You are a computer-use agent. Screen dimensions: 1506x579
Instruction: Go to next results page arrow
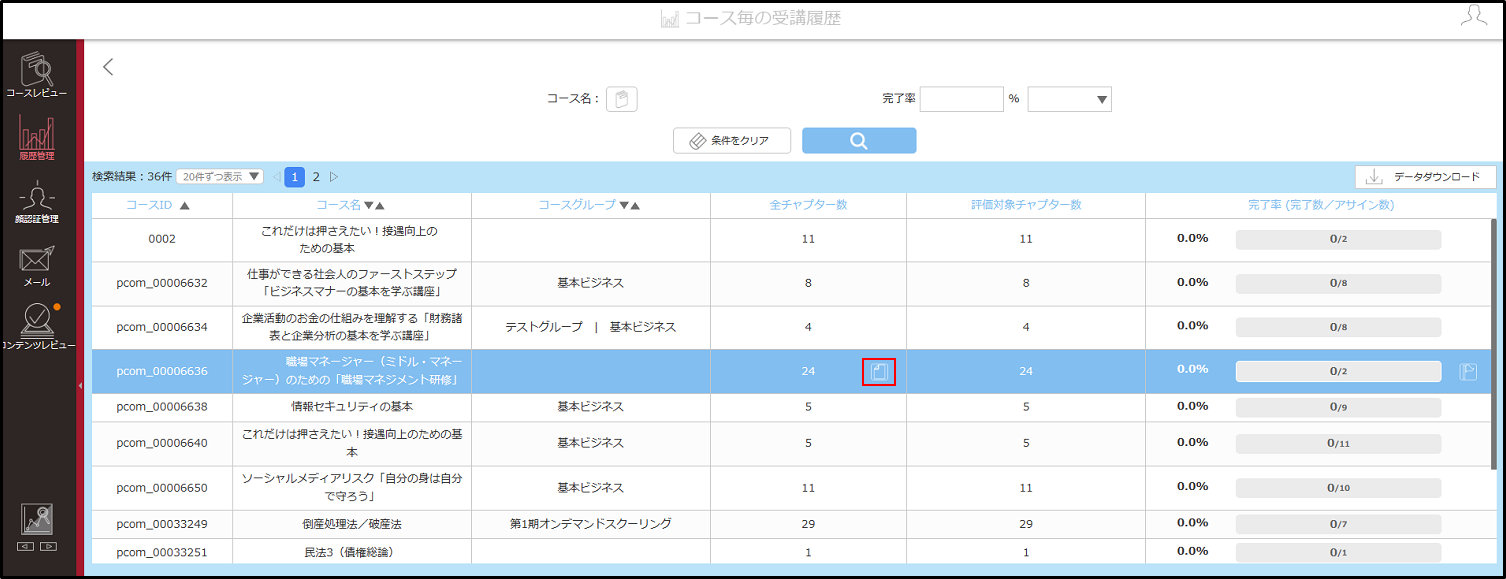coord(335,177)
